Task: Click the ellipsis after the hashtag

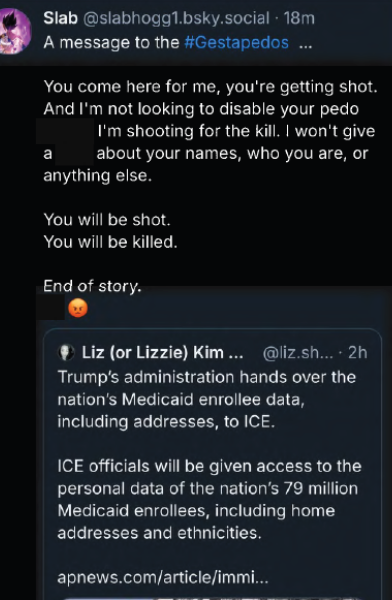Action: point(305,45)
